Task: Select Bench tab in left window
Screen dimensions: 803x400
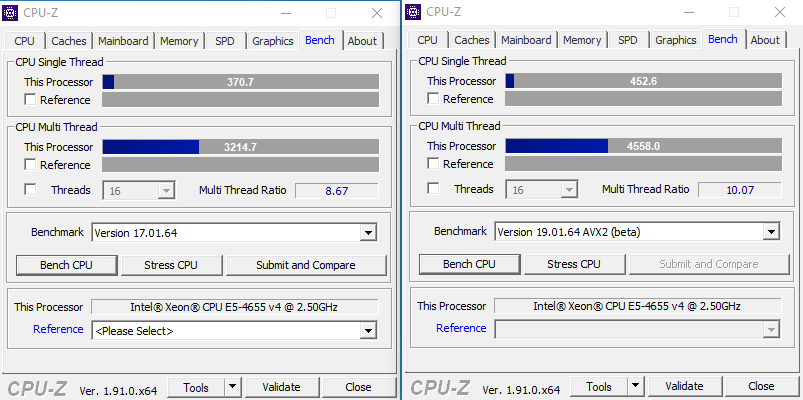Action: coord(320,40)
